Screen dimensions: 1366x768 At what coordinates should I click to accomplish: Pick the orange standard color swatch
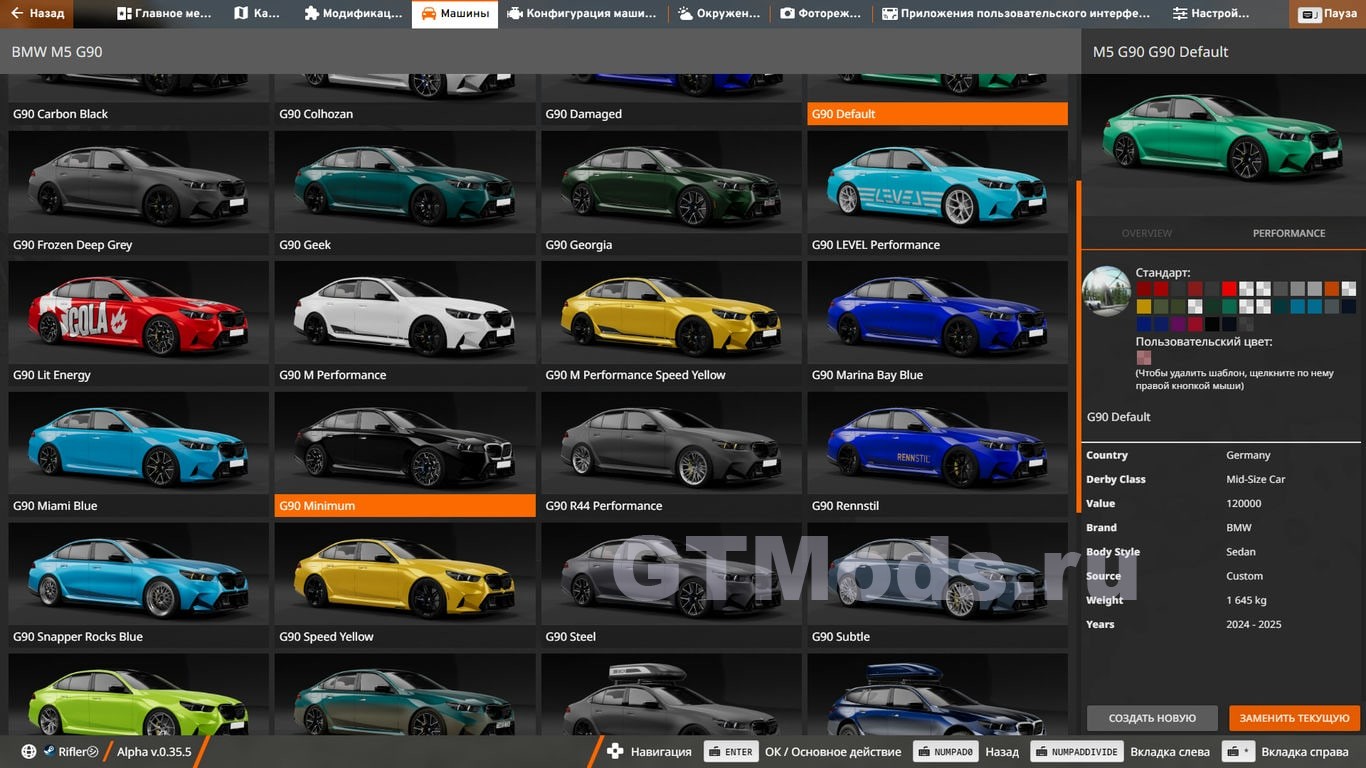(1331, 289)
